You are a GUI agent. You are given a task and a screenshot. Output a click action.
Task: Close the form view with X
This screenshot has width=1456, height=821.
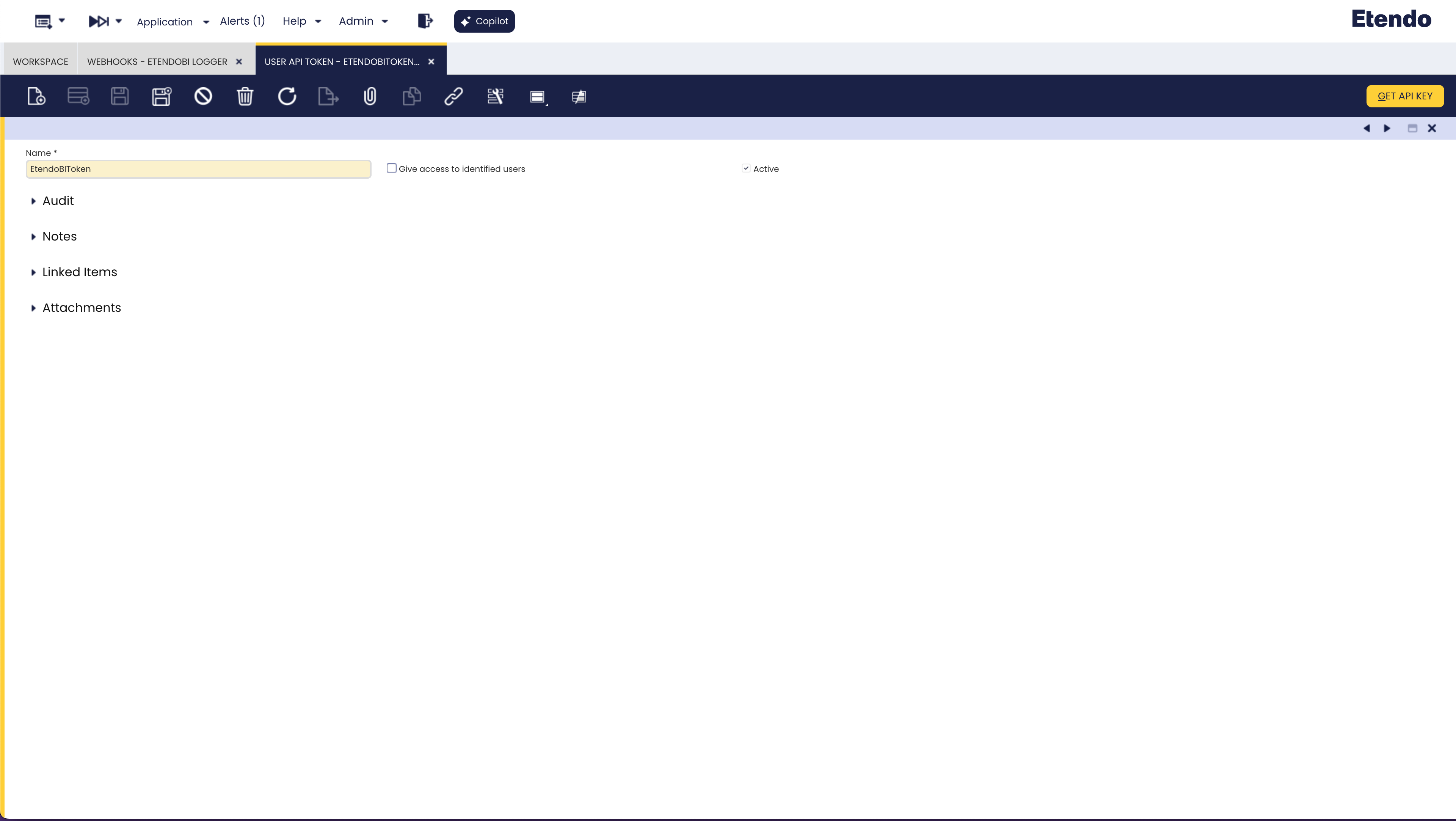[x=1432, y=128]
